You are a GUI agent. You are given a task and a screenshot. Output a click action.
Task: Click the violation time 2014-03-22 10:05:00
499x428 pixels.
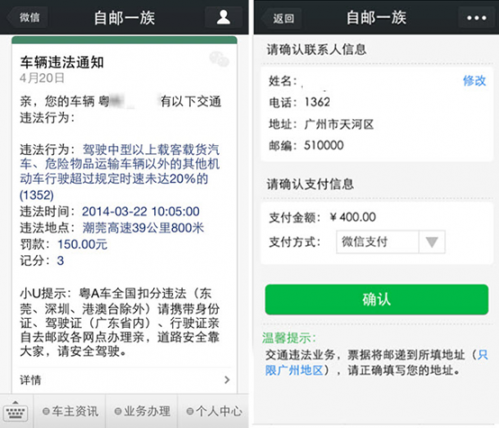coord(141,211)
